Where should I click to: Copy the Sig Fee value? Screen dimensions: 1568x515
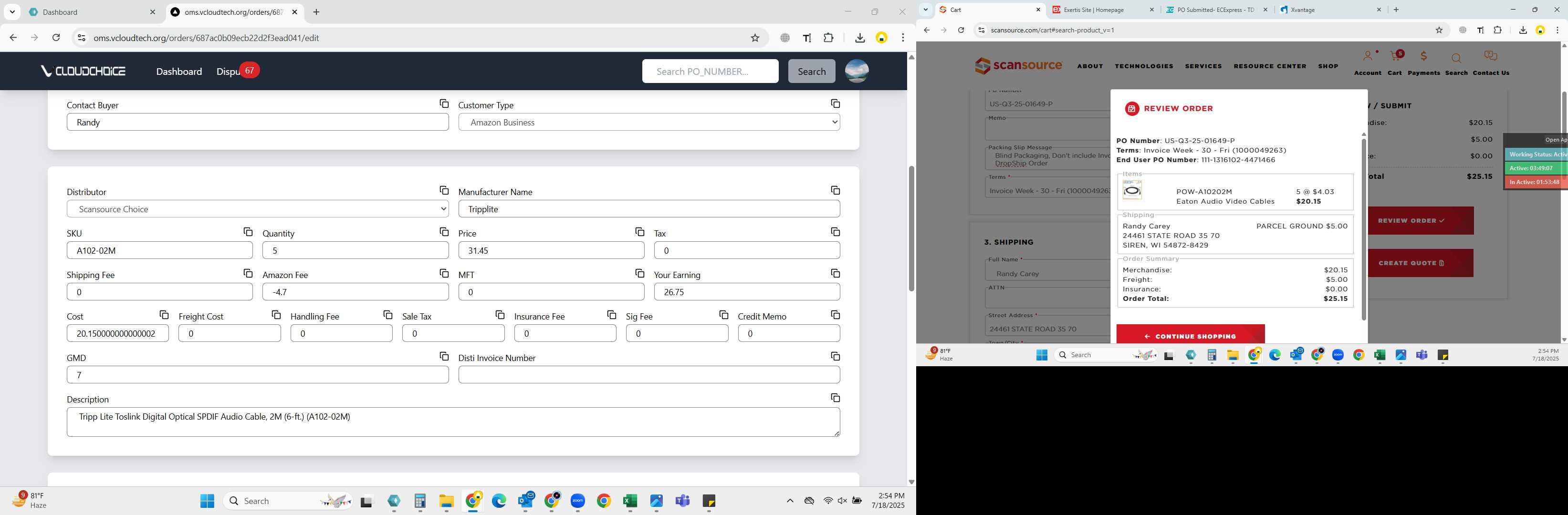click(723, 315)
